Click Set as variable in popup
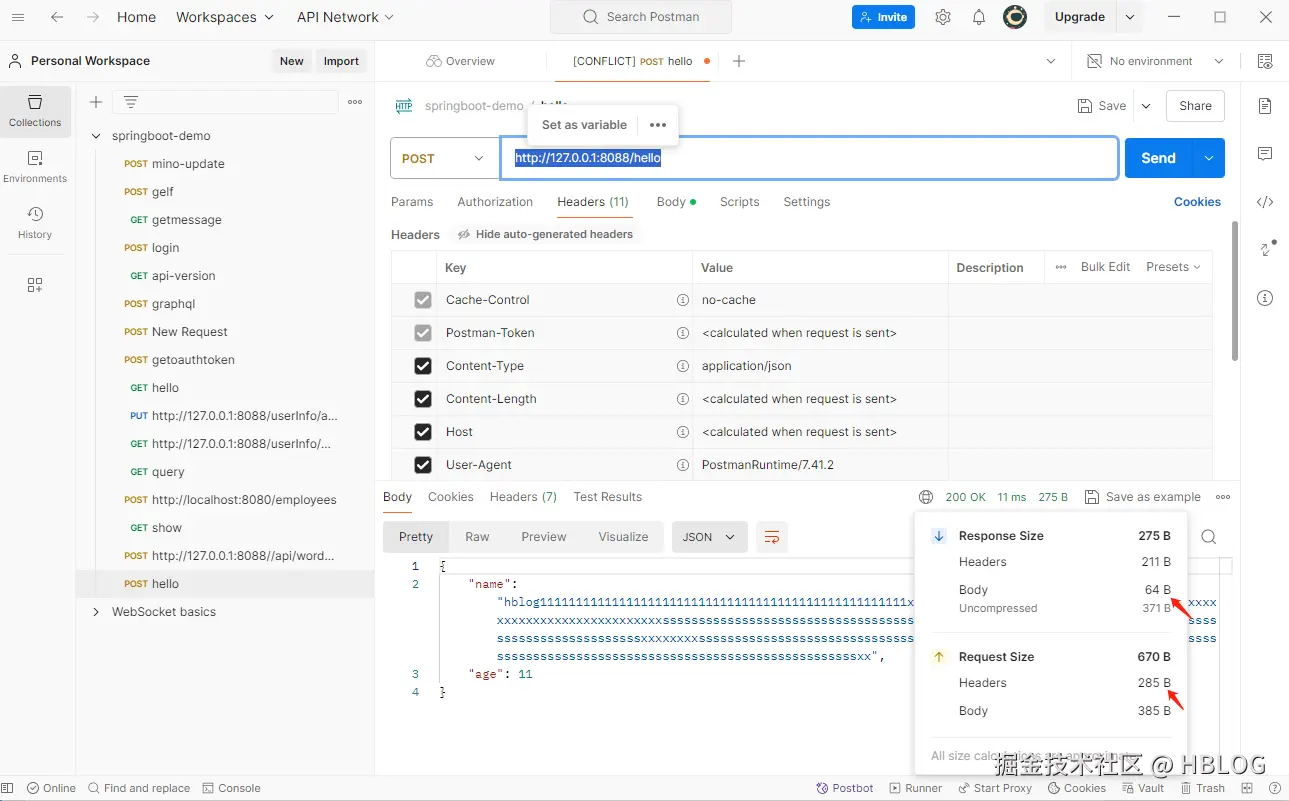Image resolution: width=1289 pixels, height=801 pixels. [x=584, y=125]
